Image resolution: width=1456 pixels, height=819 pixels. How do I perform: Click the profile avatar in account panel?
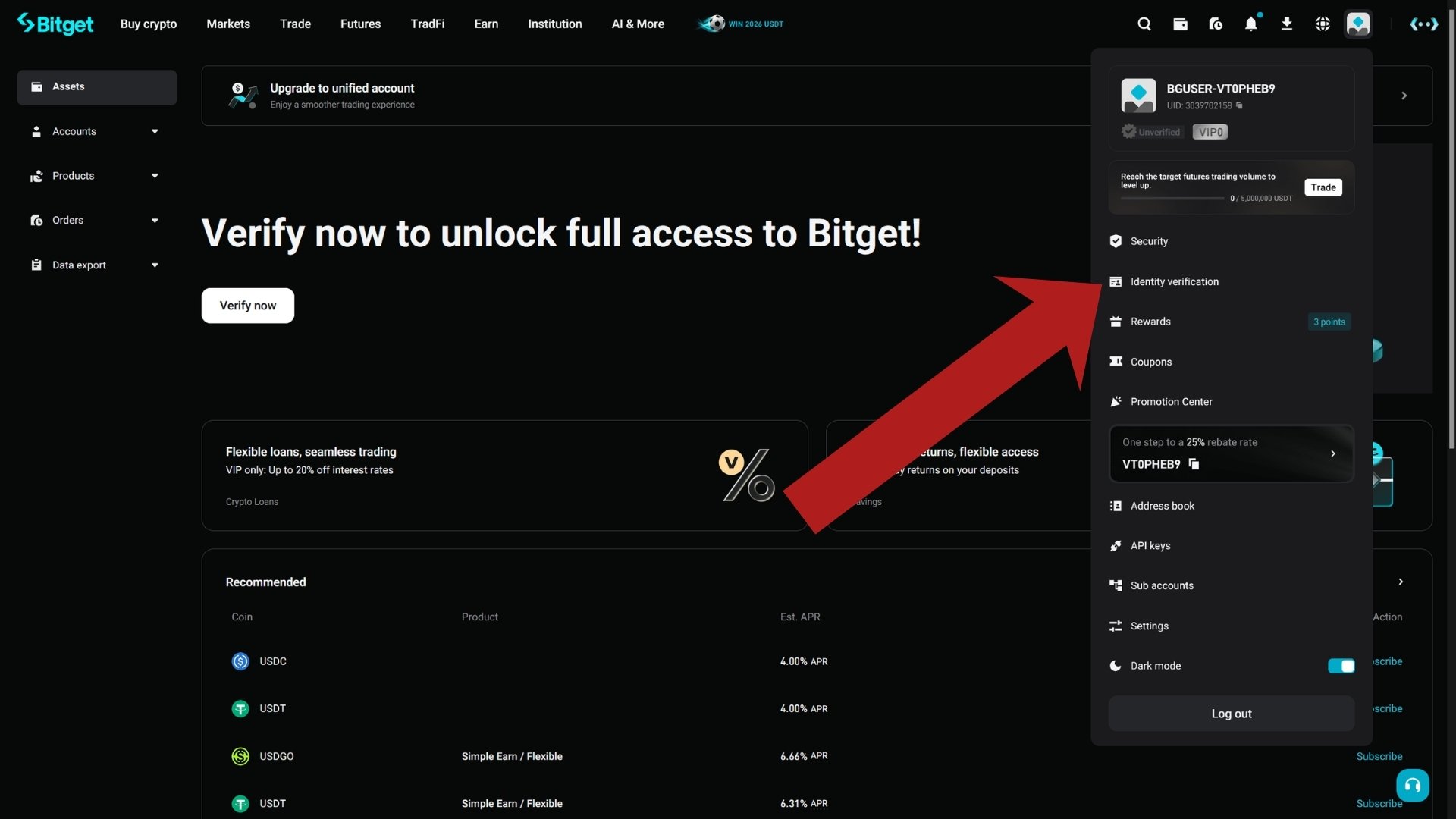[1138, 96]
